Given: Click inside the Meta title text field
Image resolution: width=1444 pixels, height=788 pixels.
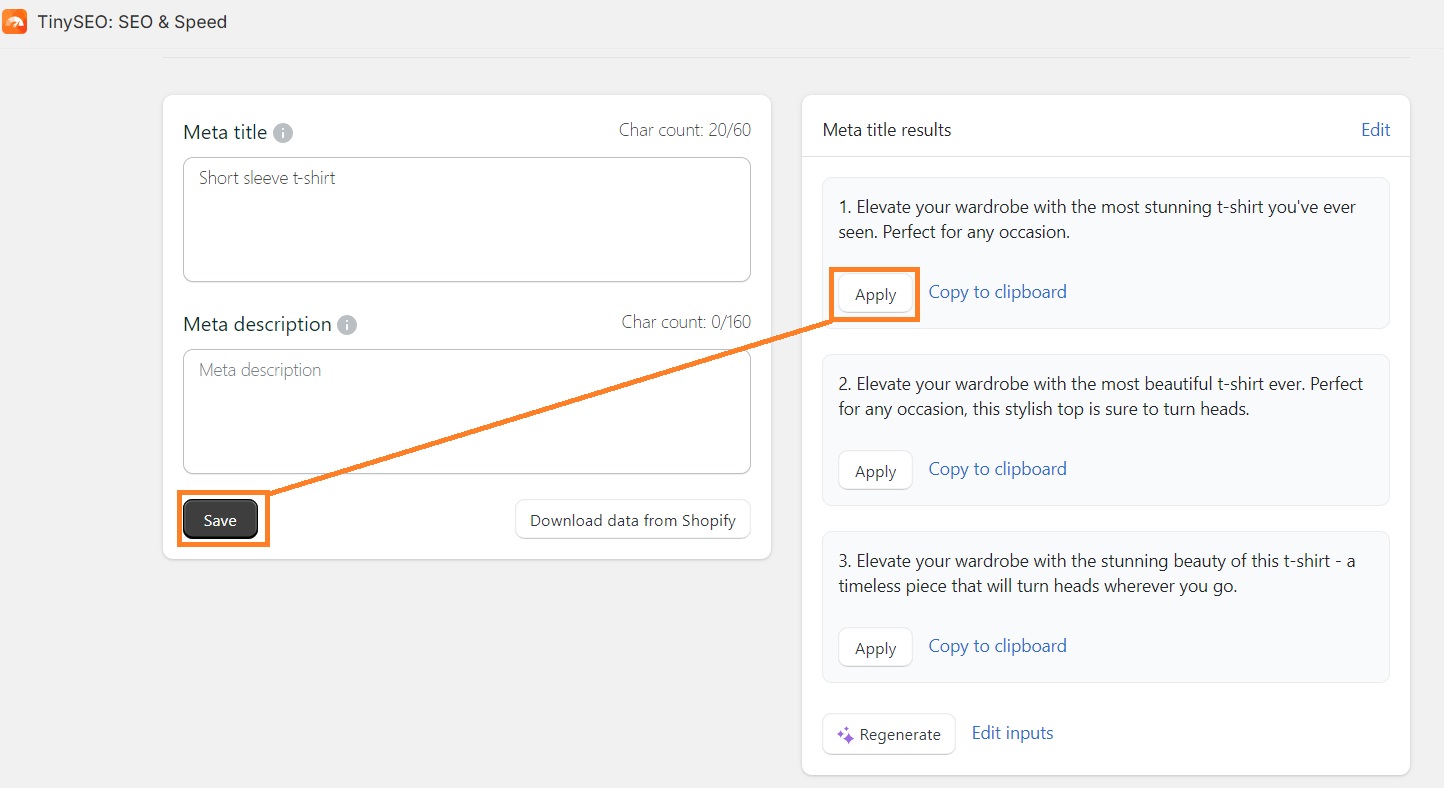Looking at the screenshot, I should click(x=466, y=220).
